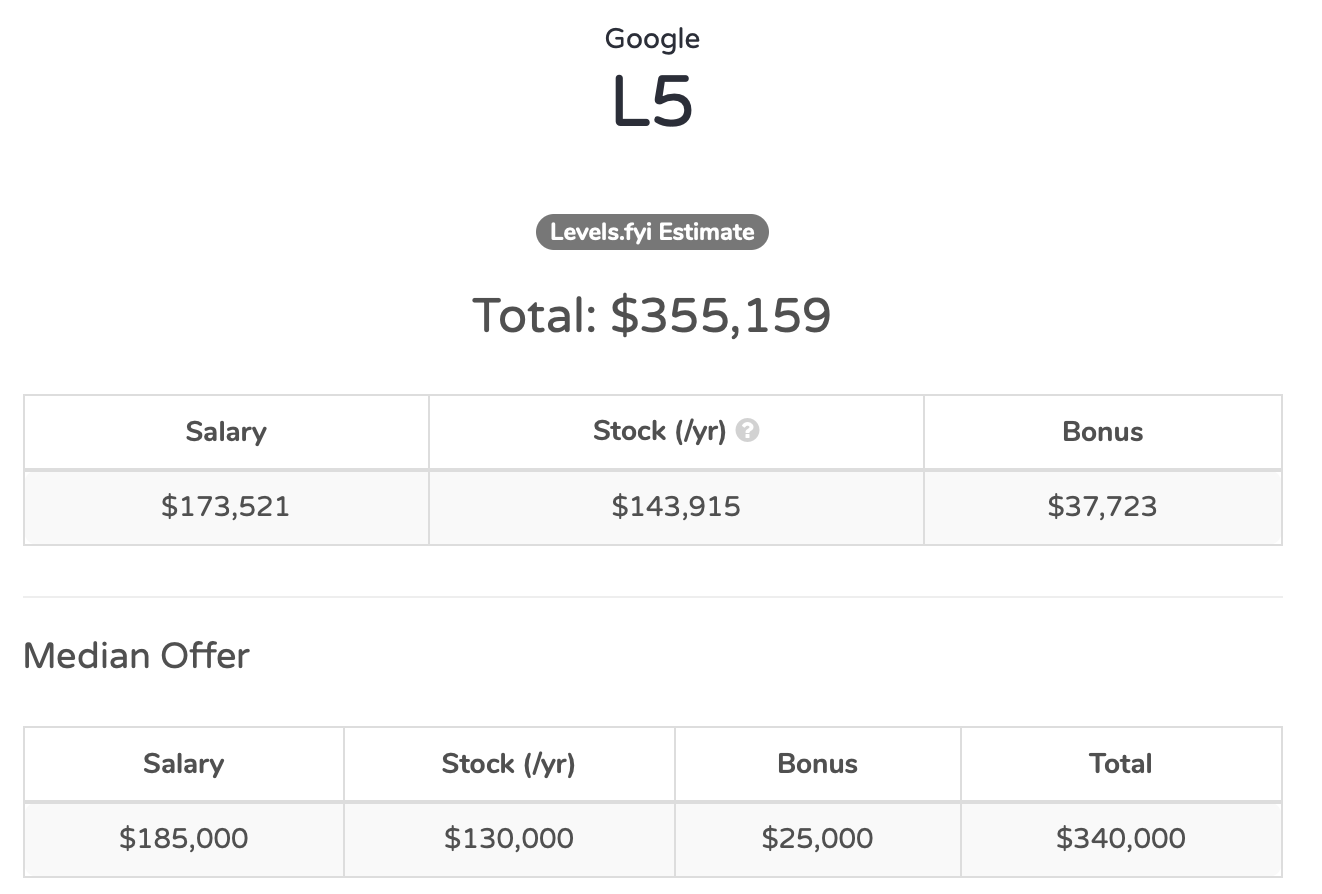Click the Total $355,159 estimate text

652,315
